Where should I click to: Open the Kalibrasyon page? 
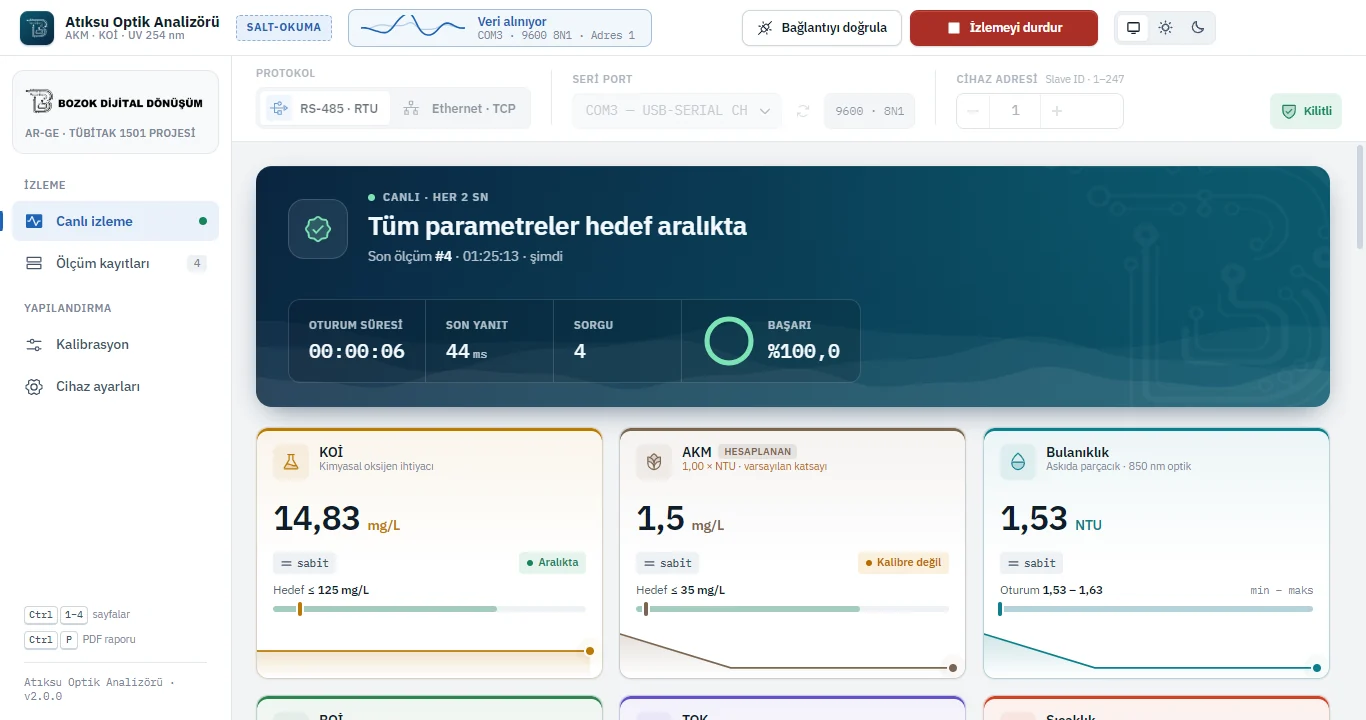tap(115, 344)
